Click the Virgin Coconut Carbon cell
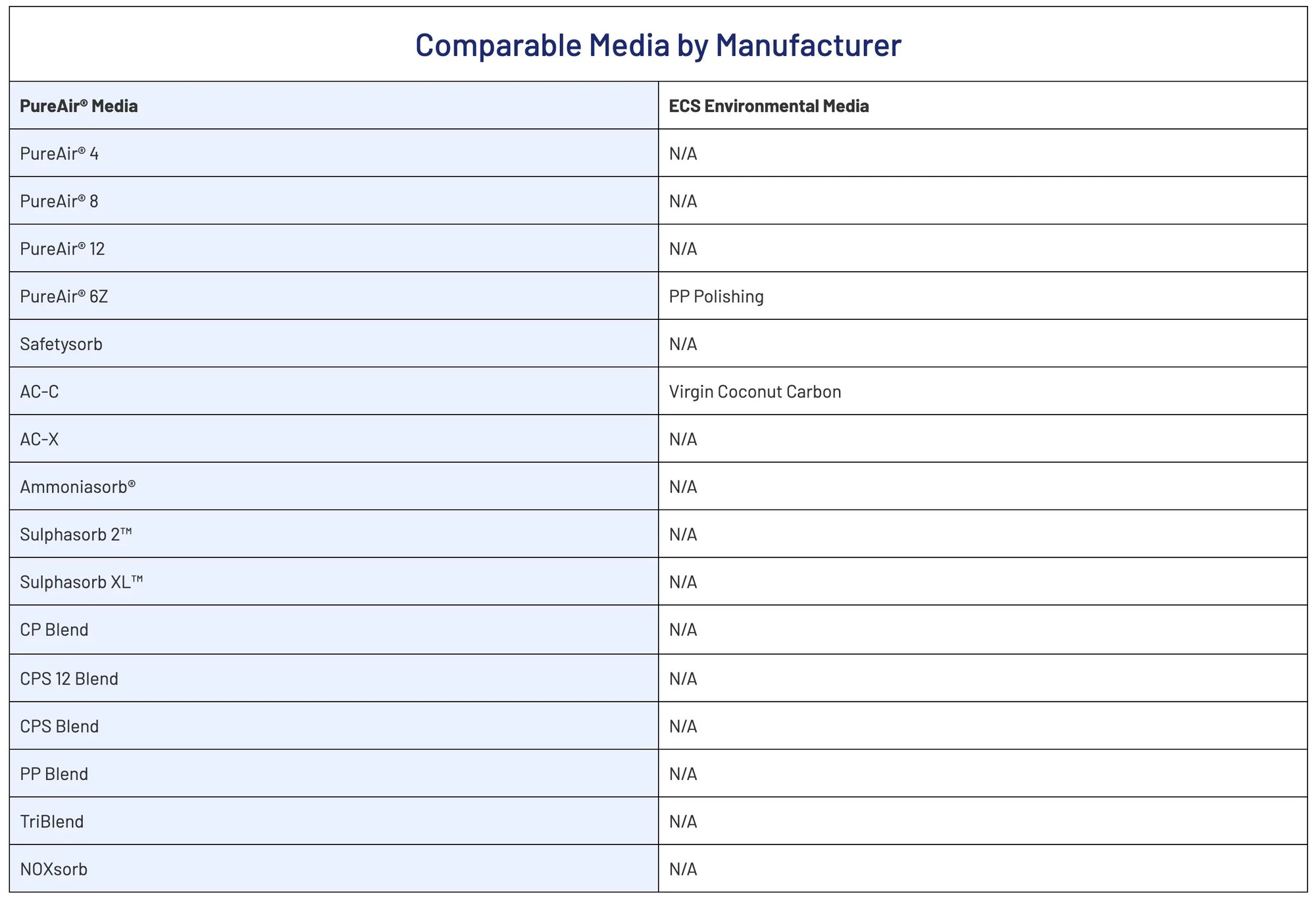This screenshot has width=1316, height=903. (x=755, y=392)
